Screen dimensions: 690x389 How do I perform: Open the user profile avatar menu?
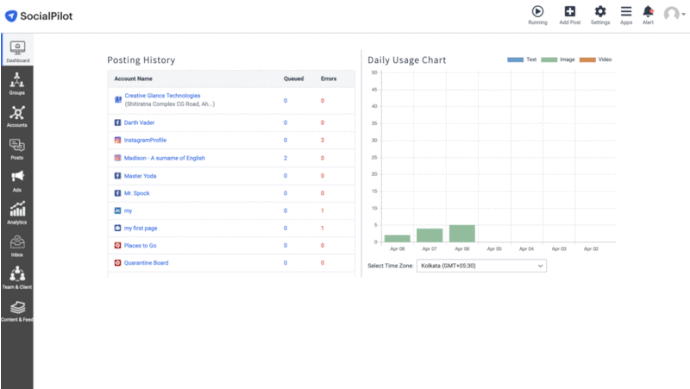pos(674,14)
